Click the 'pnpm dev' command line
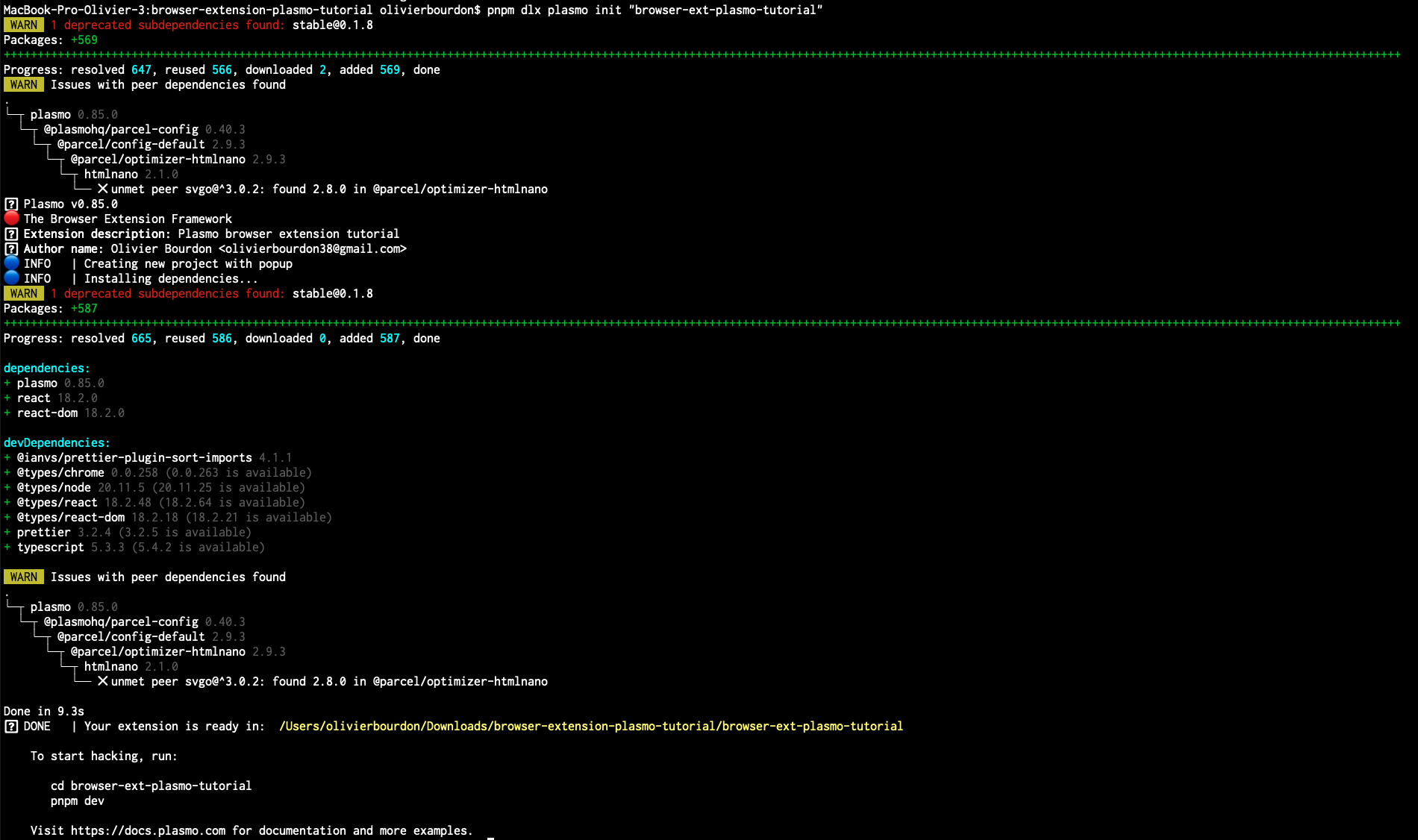This screenshot has height=840, width=1418. coord(78,800)
